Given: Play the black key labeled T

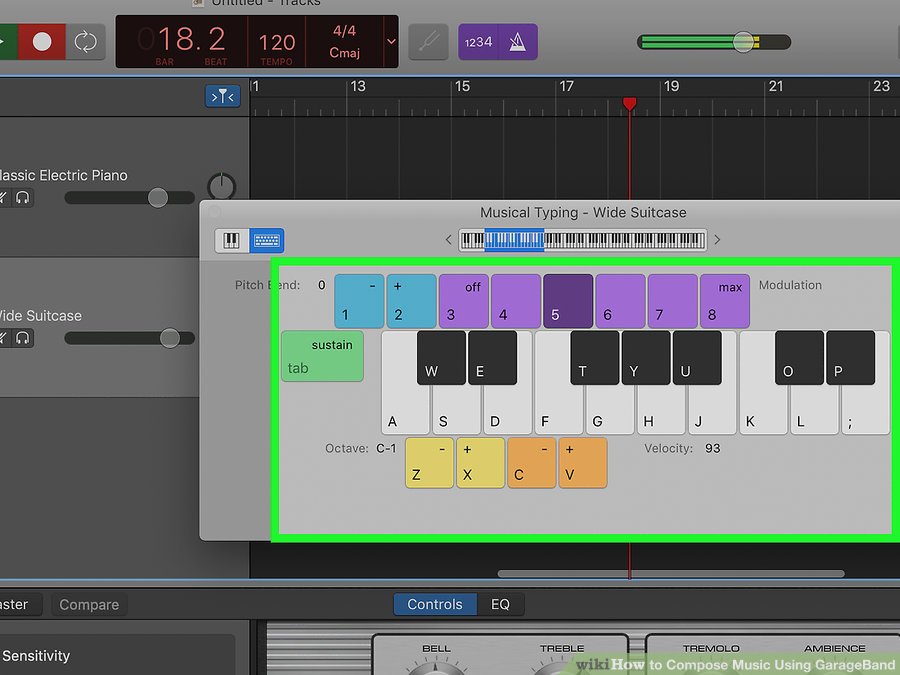Looking at the screenshot, I should point(595,358).
